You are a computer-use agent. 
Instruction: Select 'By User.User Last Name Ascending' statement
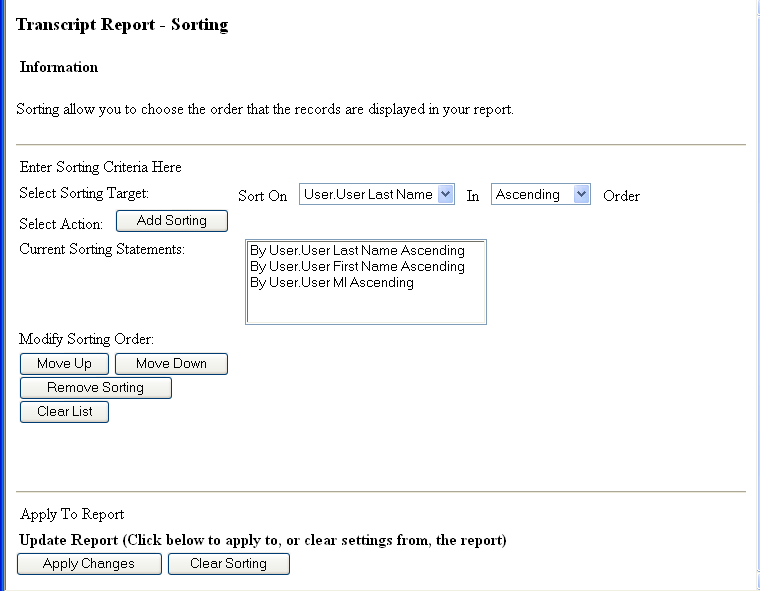pyautogui.click(x=357, y=250)
